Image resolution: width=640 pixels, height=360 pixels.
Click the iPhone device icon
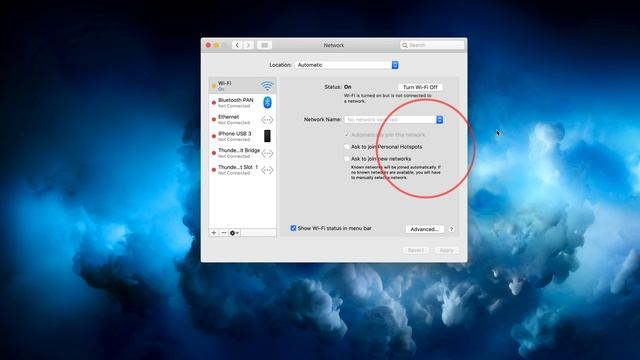(x=267, y=136)
